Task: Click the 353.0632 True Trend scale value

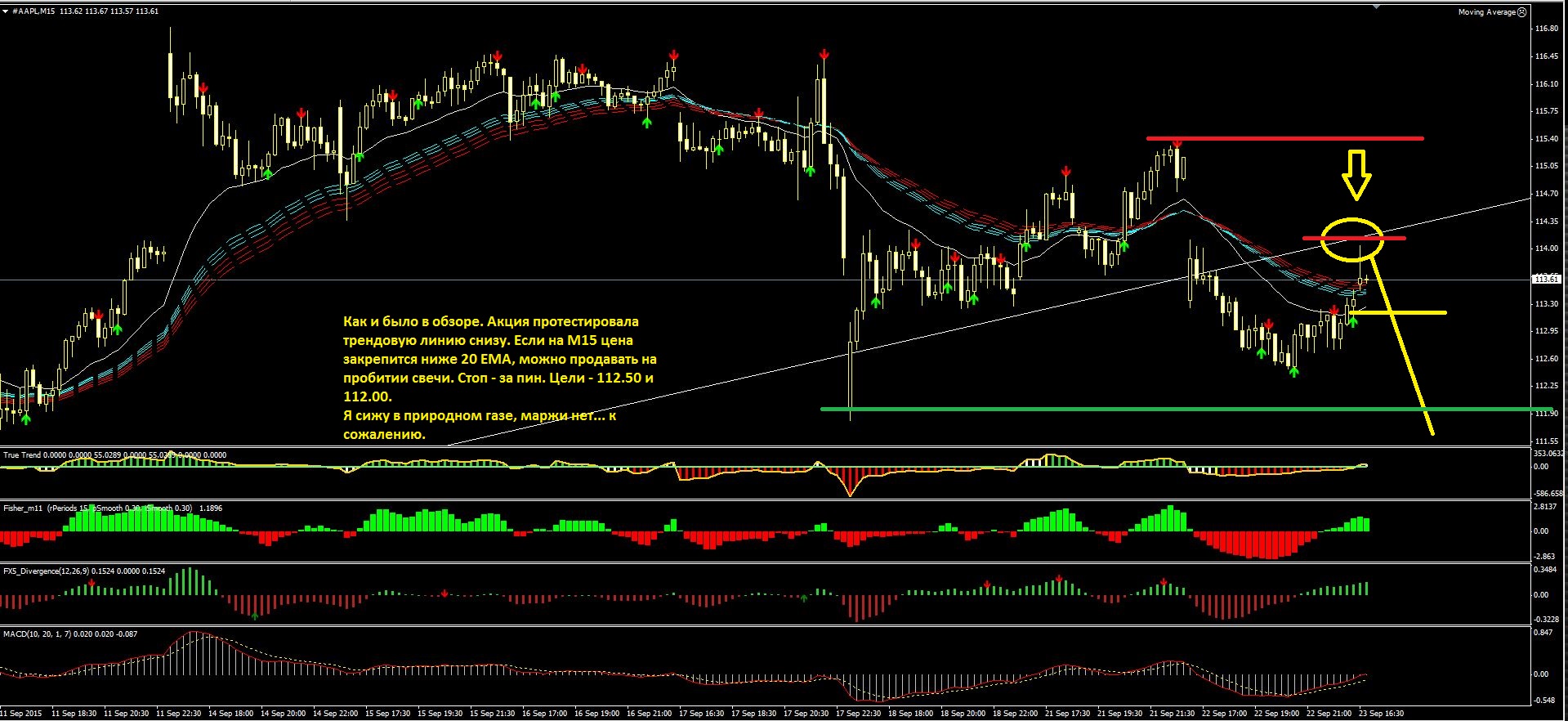Action: coord(1550,454)
